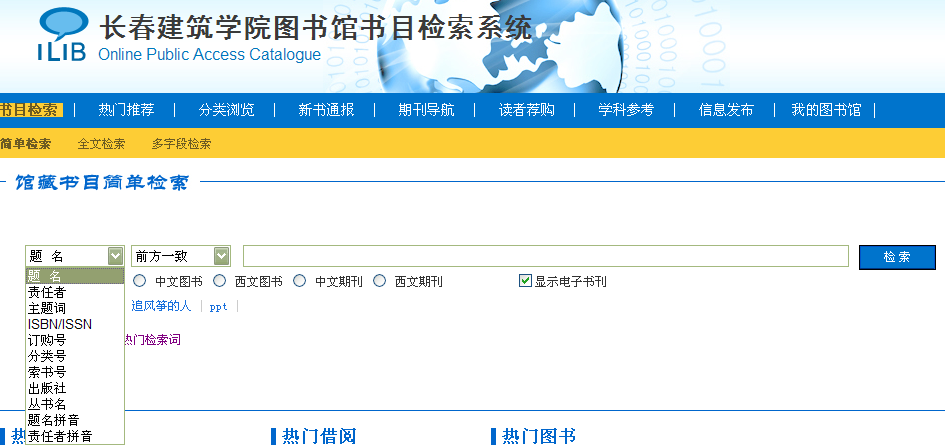Choose 责任者 option in dropdown list
This screenshot has height=445, width=945.
(75, 292)
